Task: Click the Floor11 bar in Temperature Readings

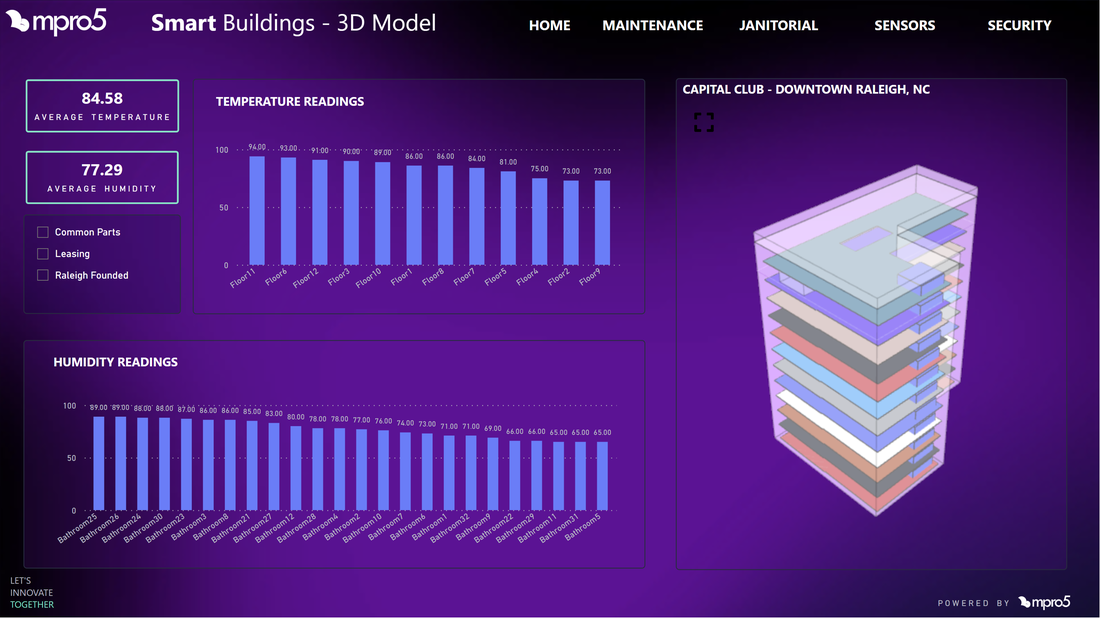Action: pos(258,210)
